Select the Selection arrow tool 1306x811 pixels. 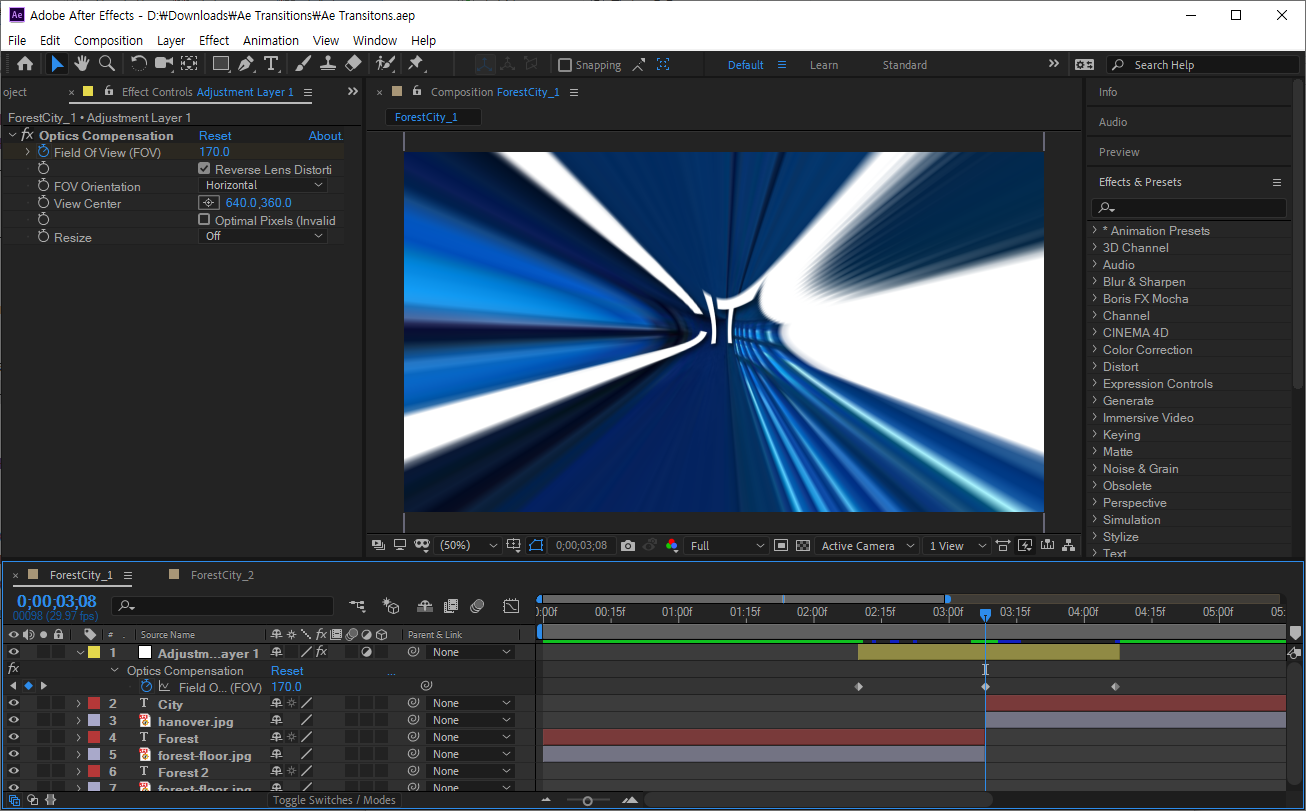[57, 64]
